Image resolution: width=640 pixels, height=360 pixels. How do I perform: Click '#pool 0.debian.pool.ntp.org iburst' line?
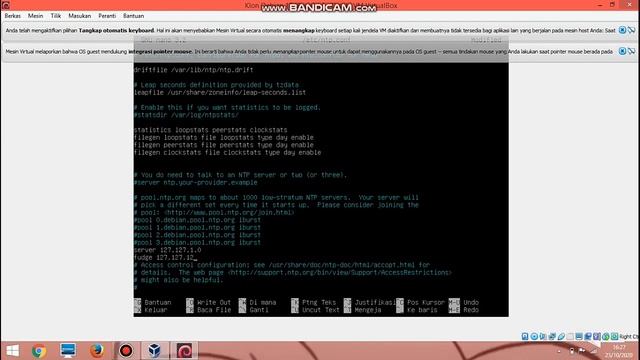click(197, 220)
